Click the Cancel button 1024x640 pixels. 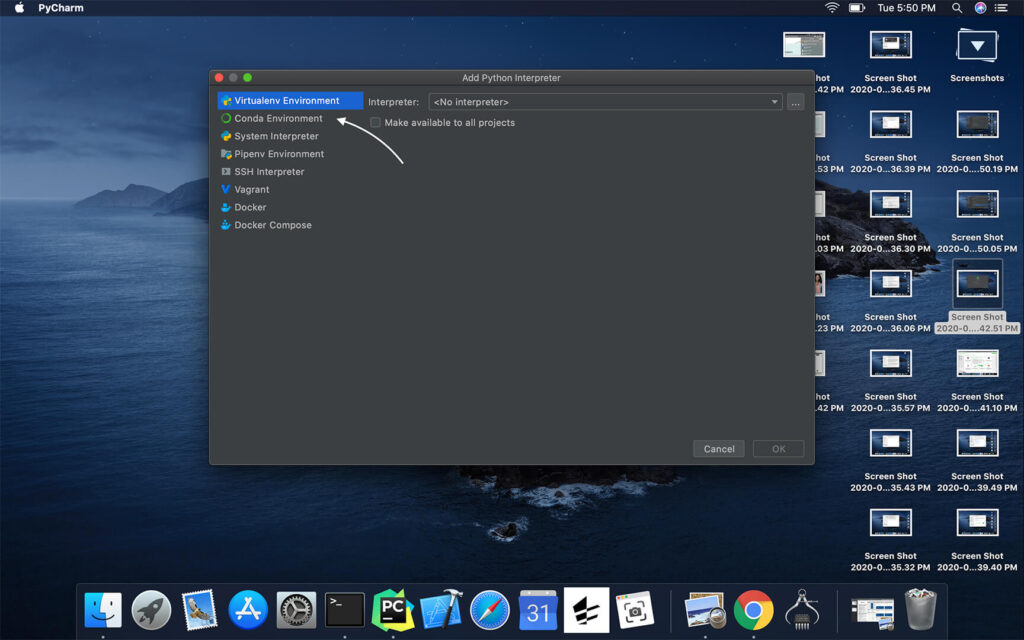[x=718, y=449]
